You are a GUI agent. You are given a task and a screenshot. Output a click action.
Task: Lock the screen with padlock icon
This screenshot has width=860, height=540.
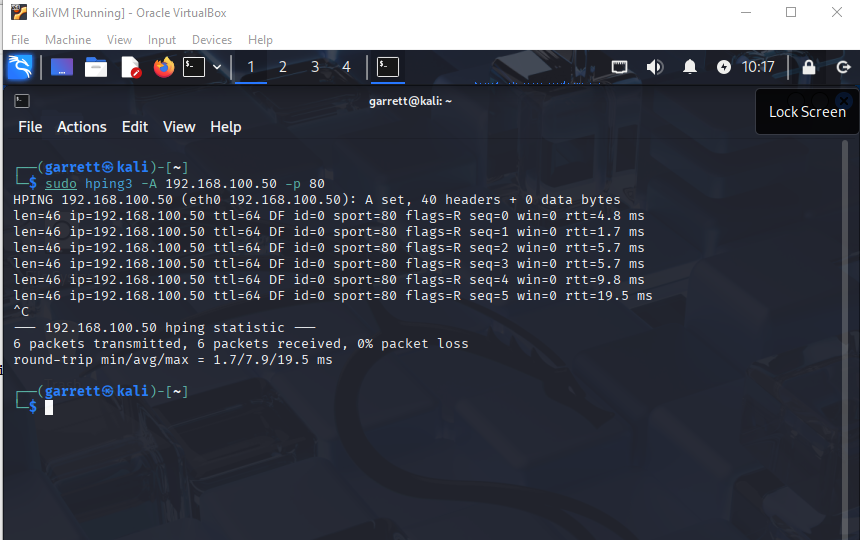tap(809, 67)
